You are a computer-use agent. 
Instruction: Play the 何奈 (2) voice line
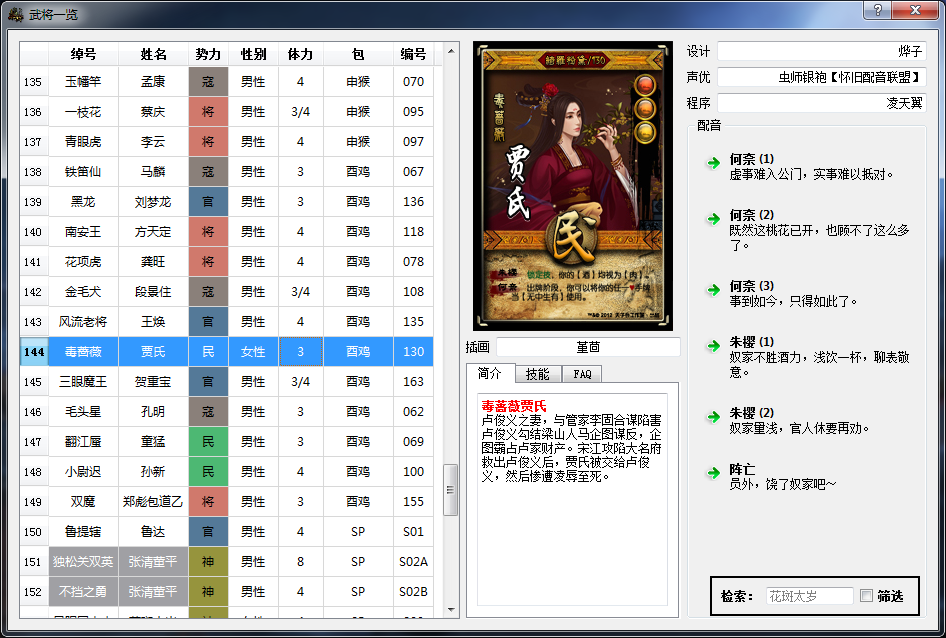(x=714, y=219)
